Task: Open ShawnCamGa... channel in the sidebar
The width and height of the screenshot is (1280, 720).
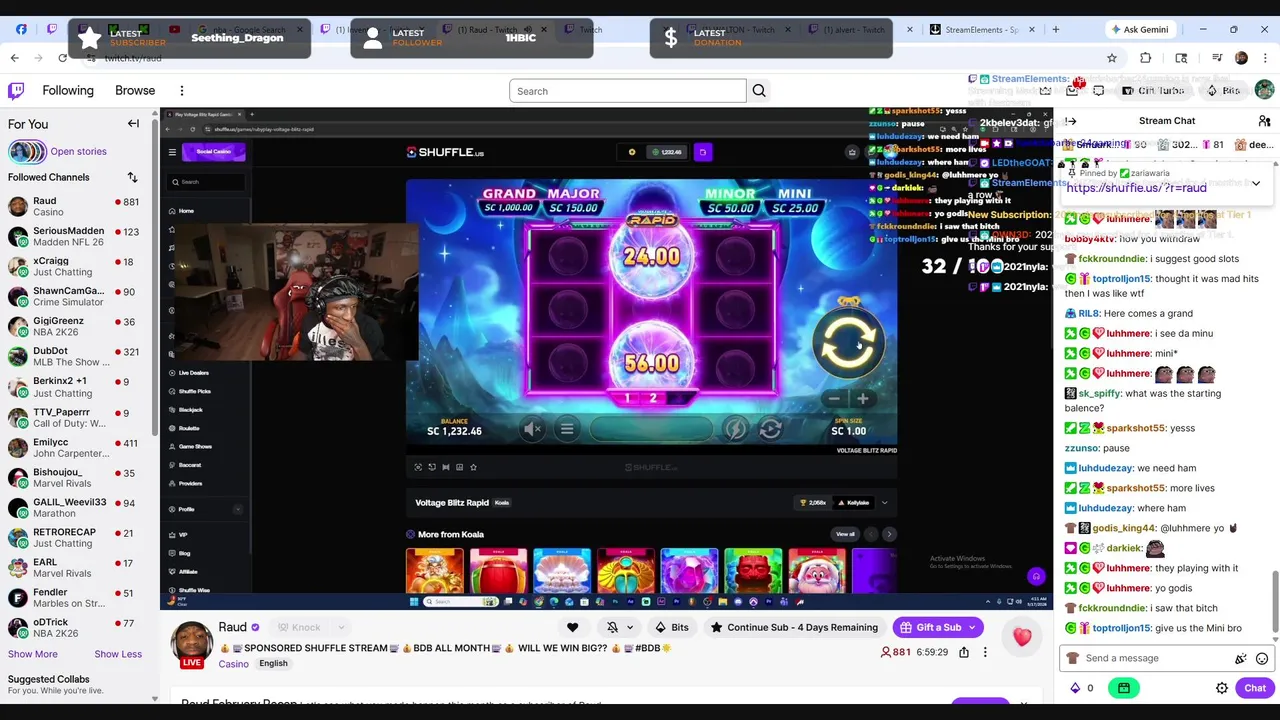Action: [78, 296]
